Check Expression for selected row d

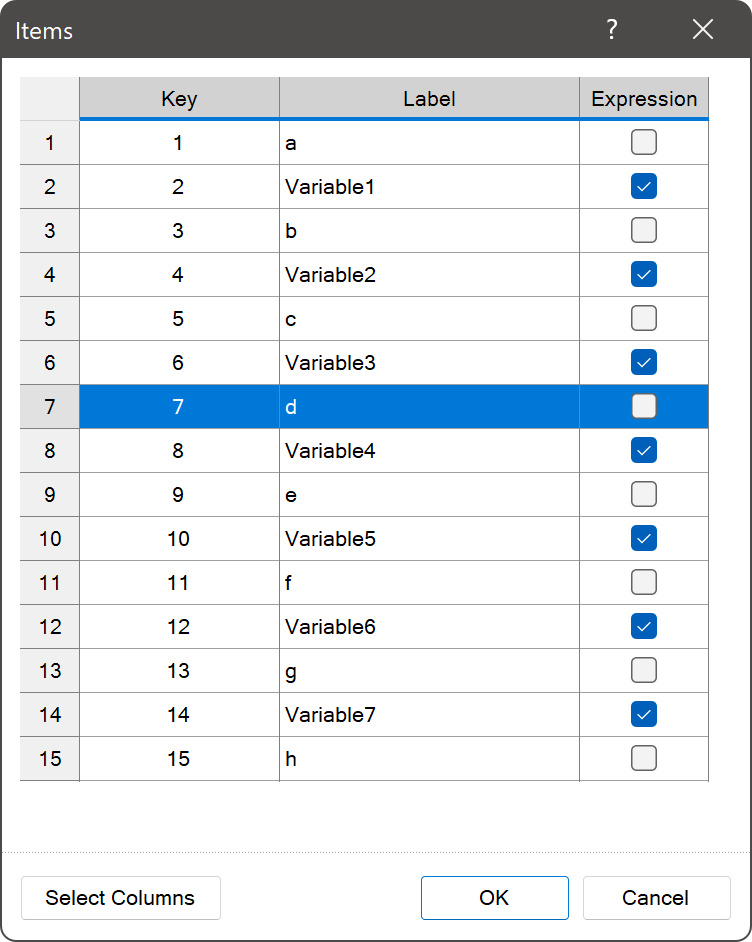click(643, 406)
